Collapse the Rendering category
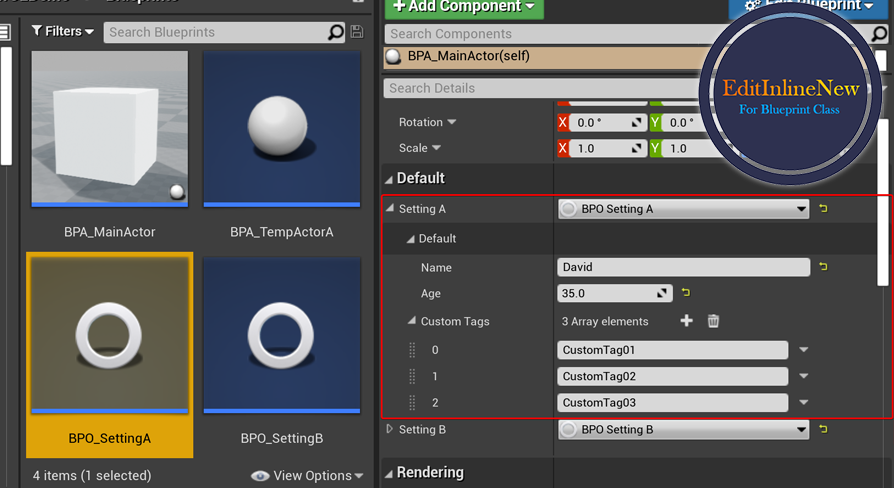This screenshot has height=488, width=894. (x=389, y=473)
